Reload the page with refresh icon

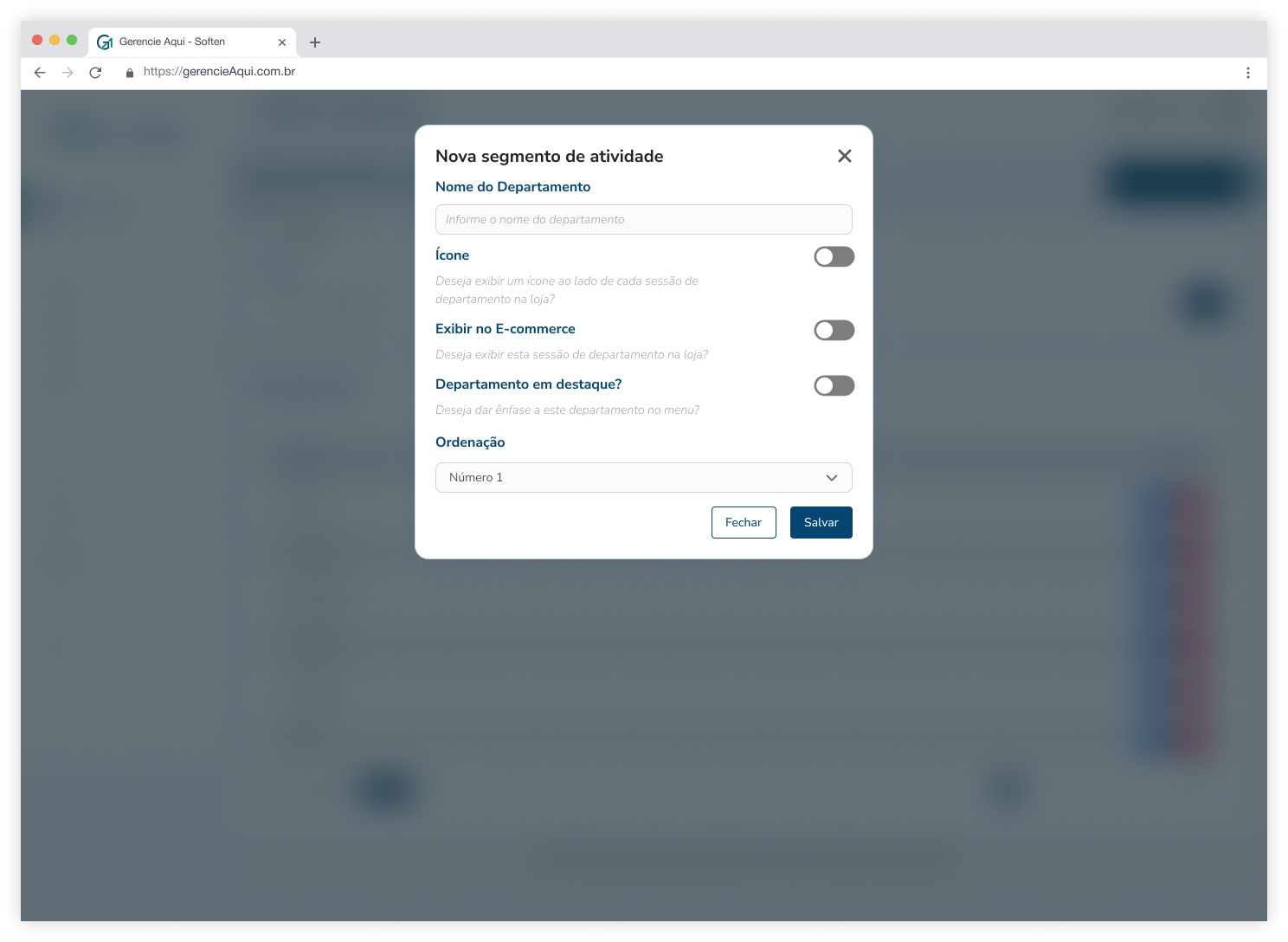coord(95,73)
